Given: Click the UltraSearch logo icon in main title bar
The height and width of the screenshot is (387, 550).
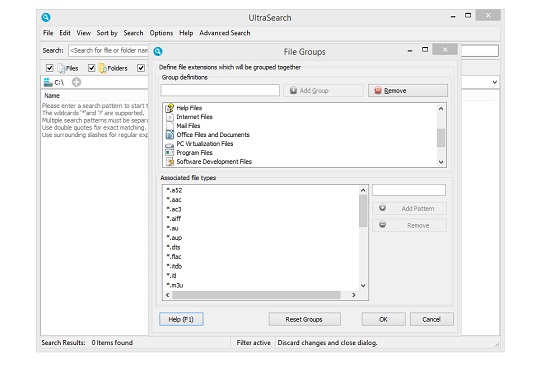Looking at the screenshot, I should click(x=46, y=17).
